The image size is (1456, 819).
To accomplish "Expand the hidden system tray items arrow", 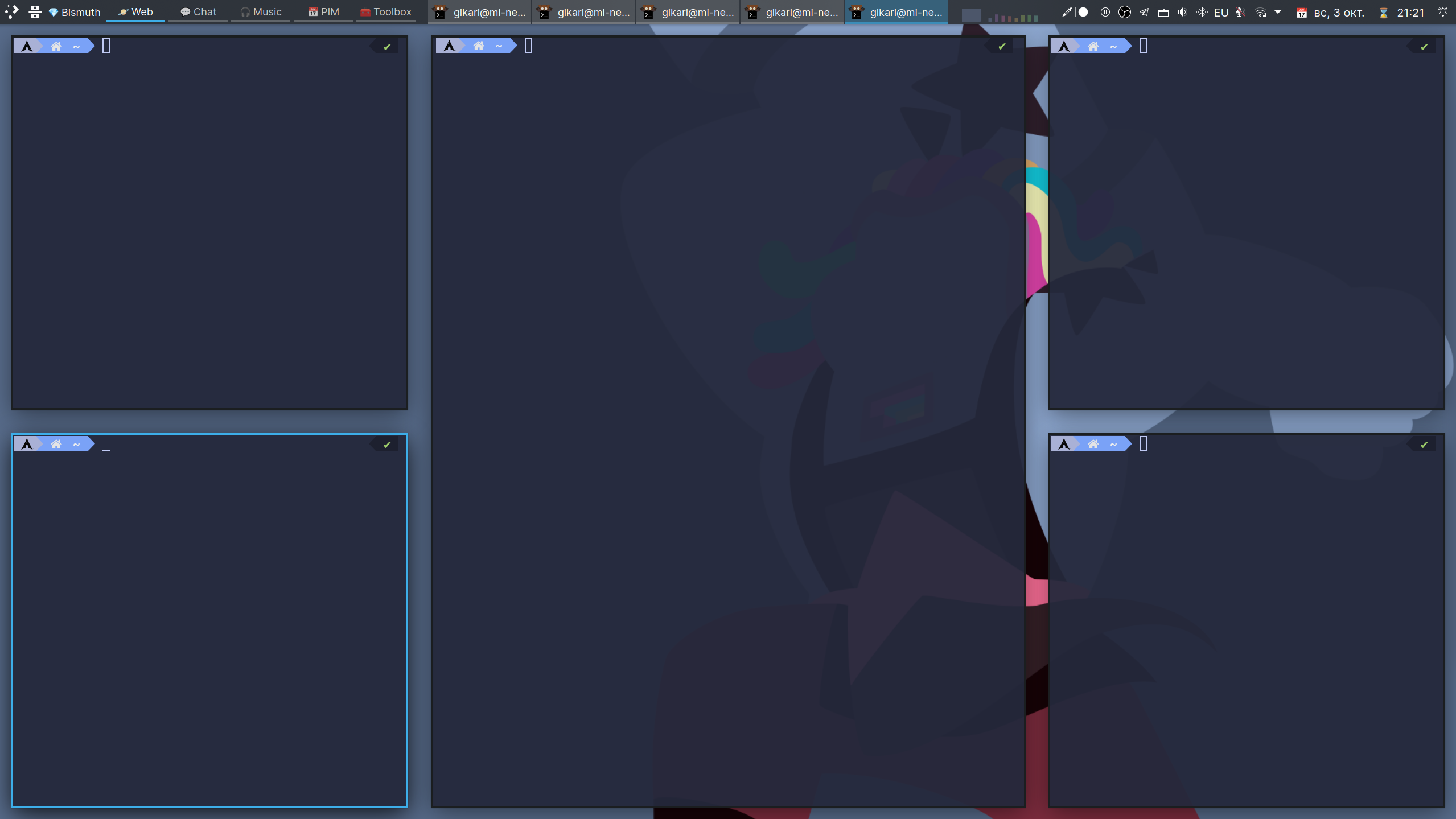I will coord(1278,11).
